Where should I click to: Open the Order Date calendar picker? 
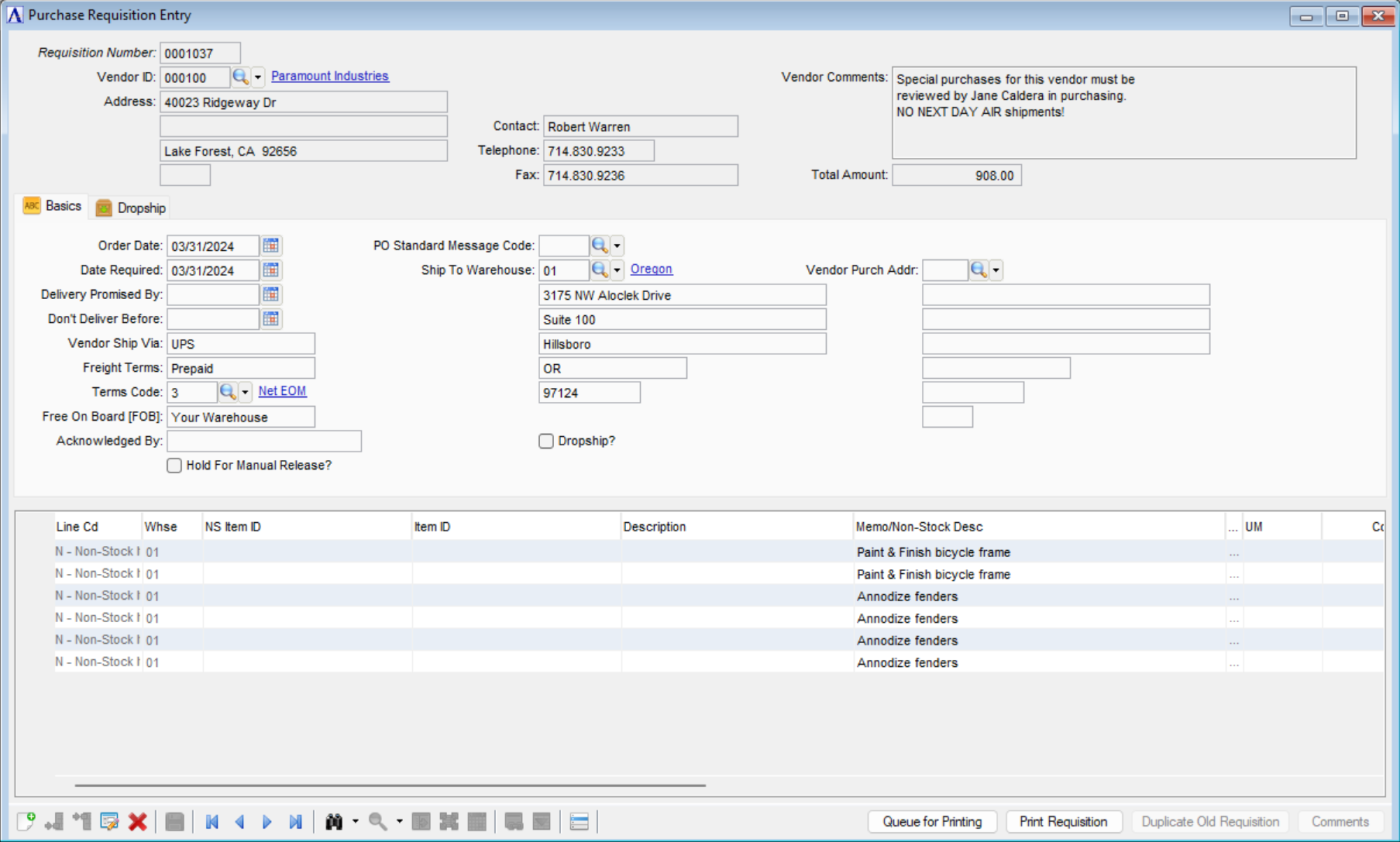272,245
